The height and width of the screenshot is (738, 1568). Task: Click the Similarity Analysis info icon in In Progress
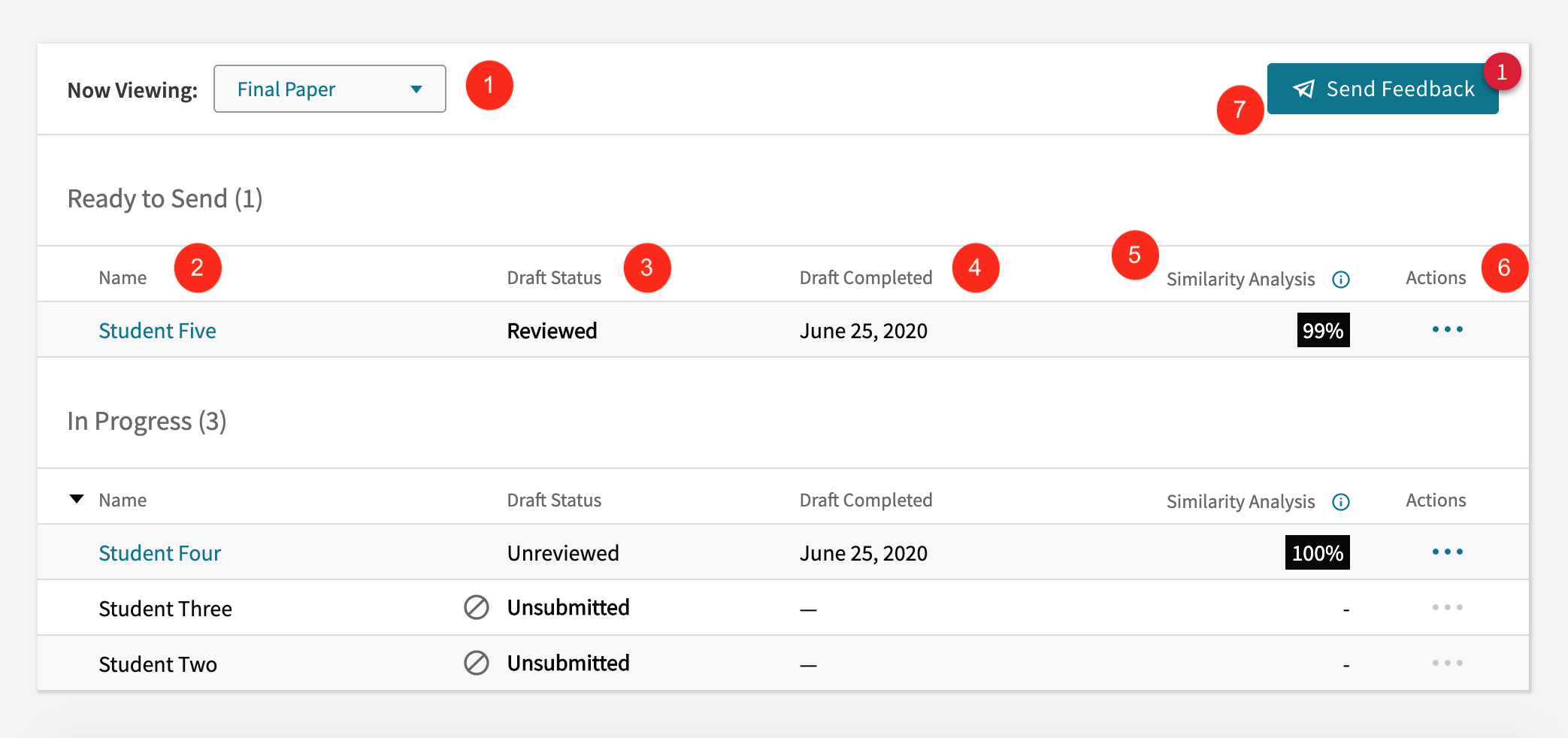click(1342, 501)
